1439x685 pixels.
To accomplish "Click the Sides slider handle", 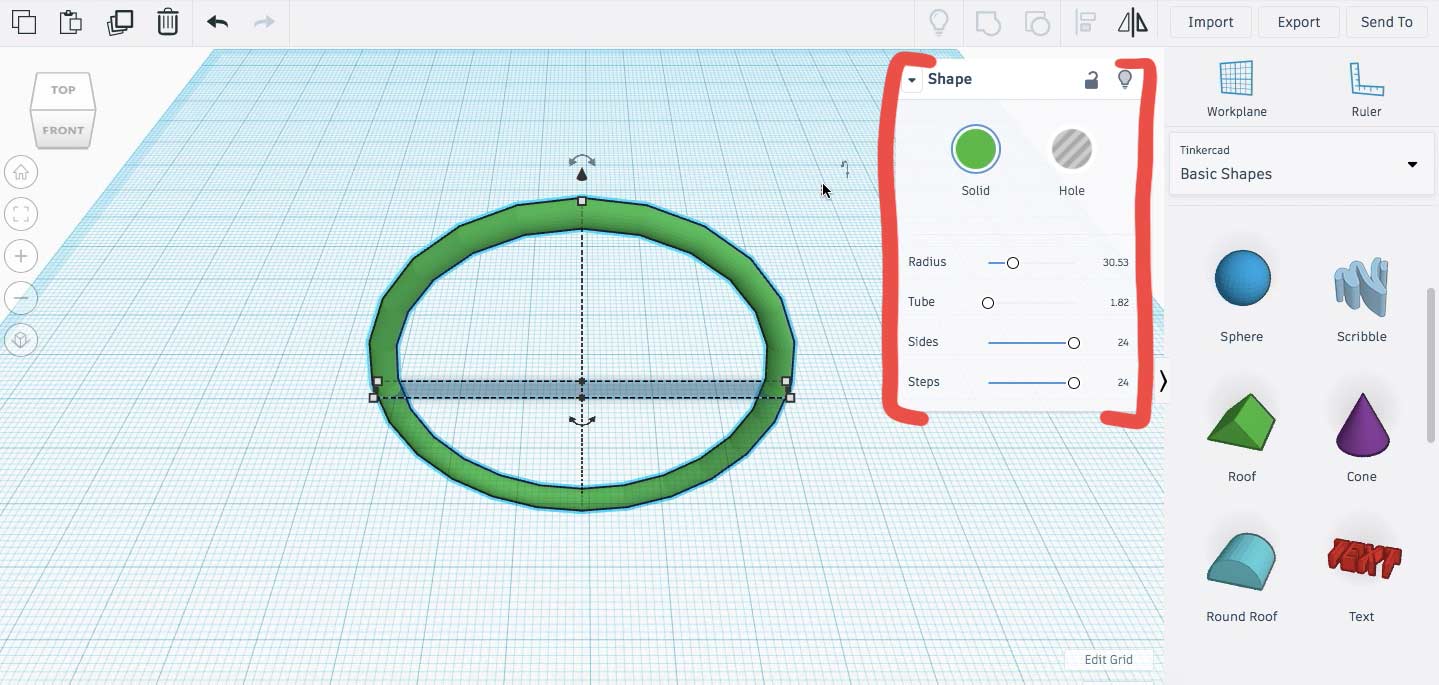I will point(1074,343).
